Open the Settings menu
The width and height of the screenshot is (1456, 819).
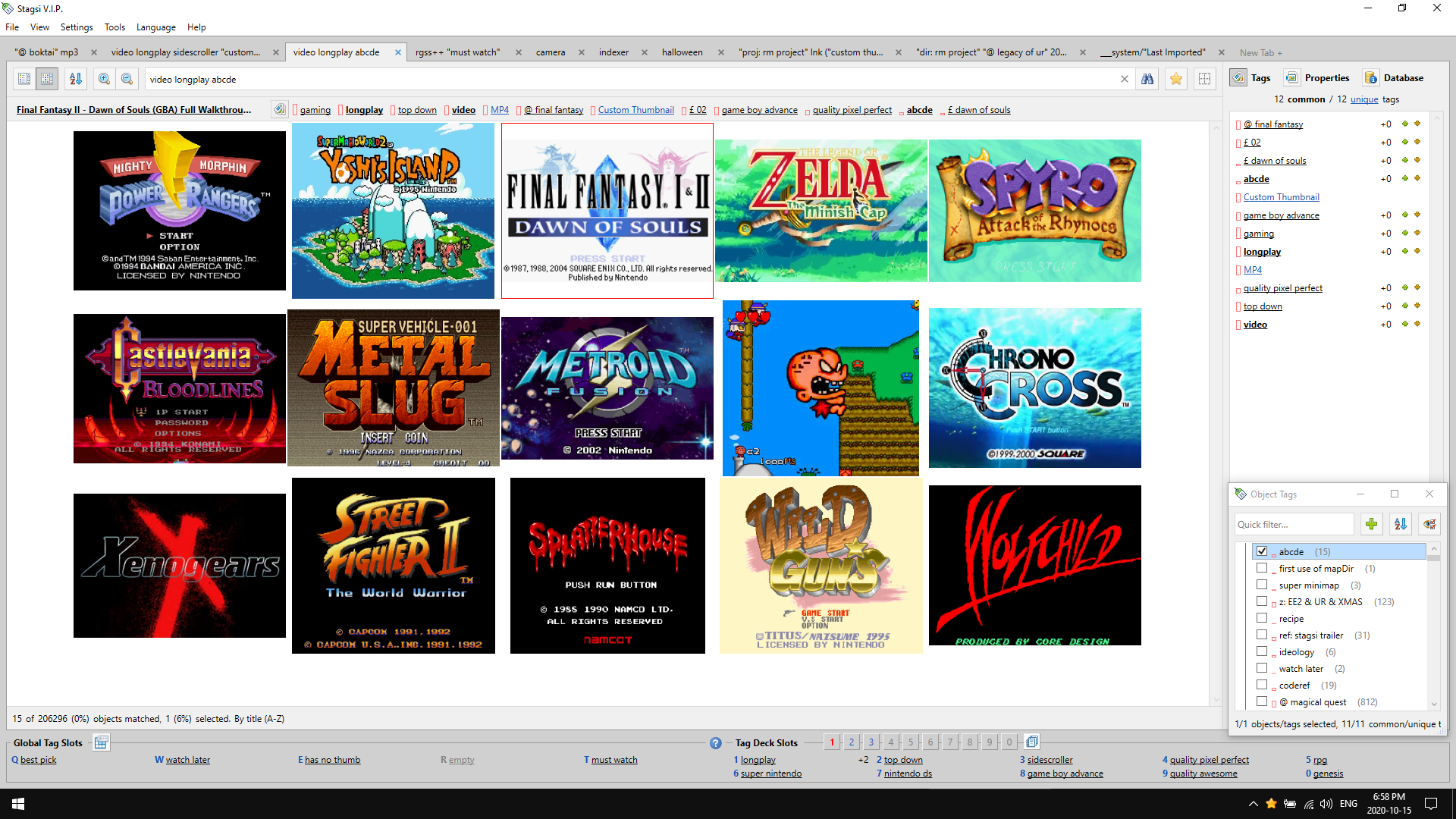click(77, 27)
